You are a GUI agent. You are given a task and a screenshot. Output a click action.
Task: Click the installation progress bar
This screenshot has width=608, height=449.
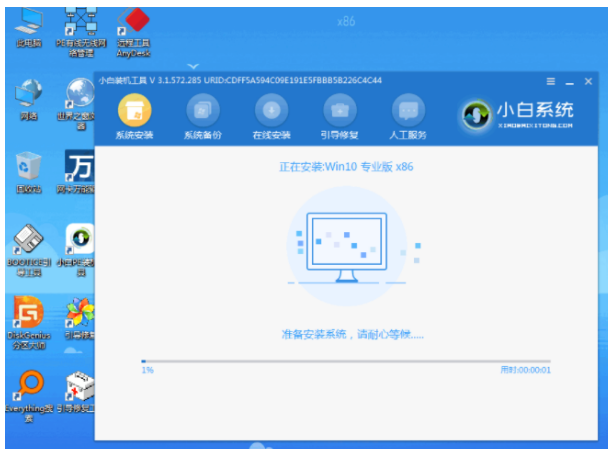346,361
